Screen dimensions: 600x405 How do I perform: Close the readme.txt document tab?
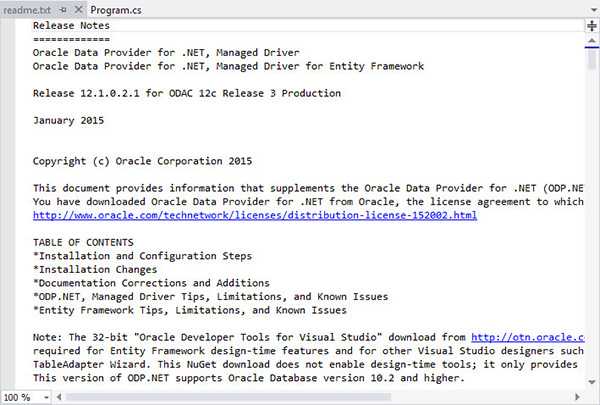(x=78, y=10)
